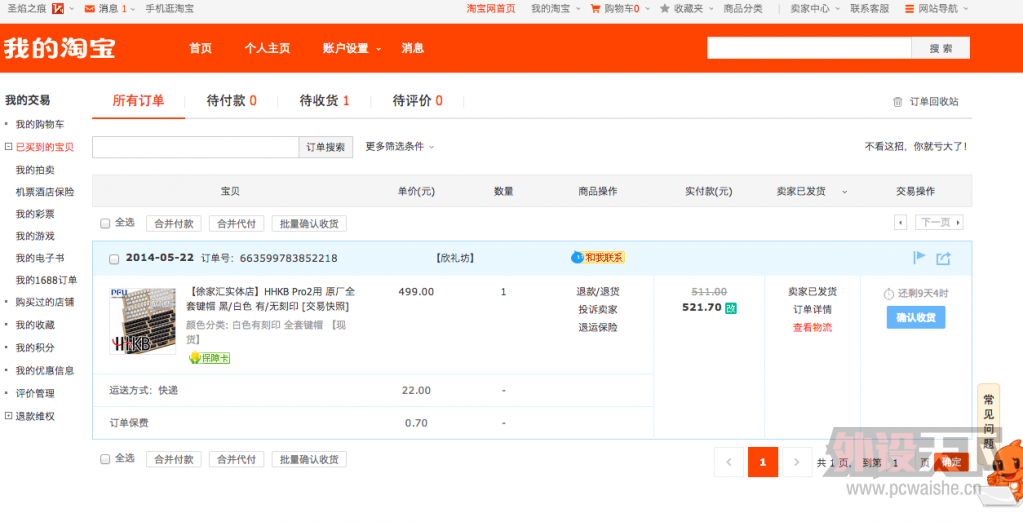Click bottom 批量确认收货 button

tap(309, 459)
